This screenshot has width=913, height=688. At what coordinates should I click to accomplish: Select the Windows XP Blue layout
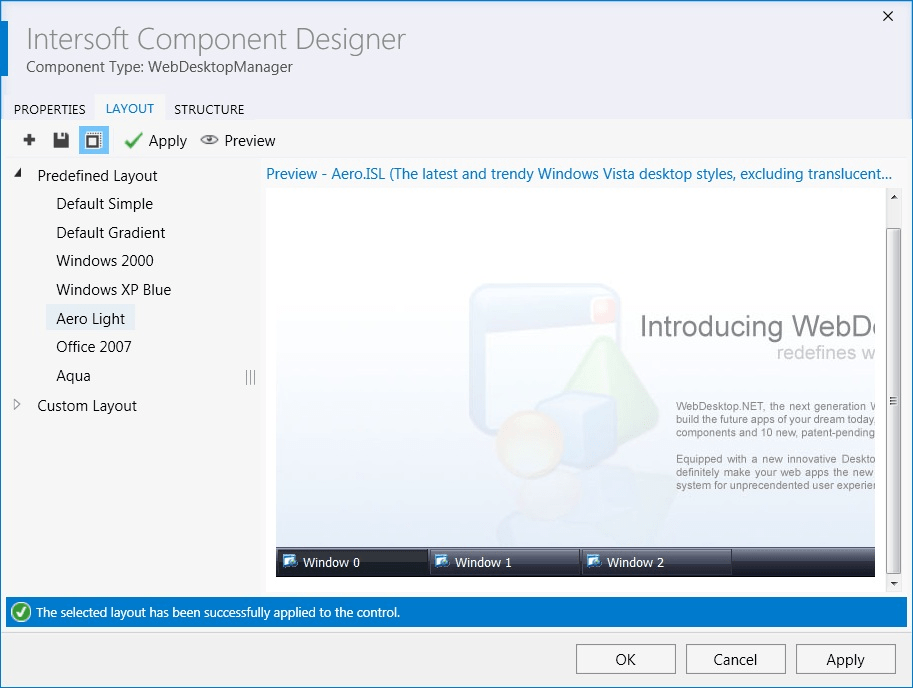pos(113,290)
